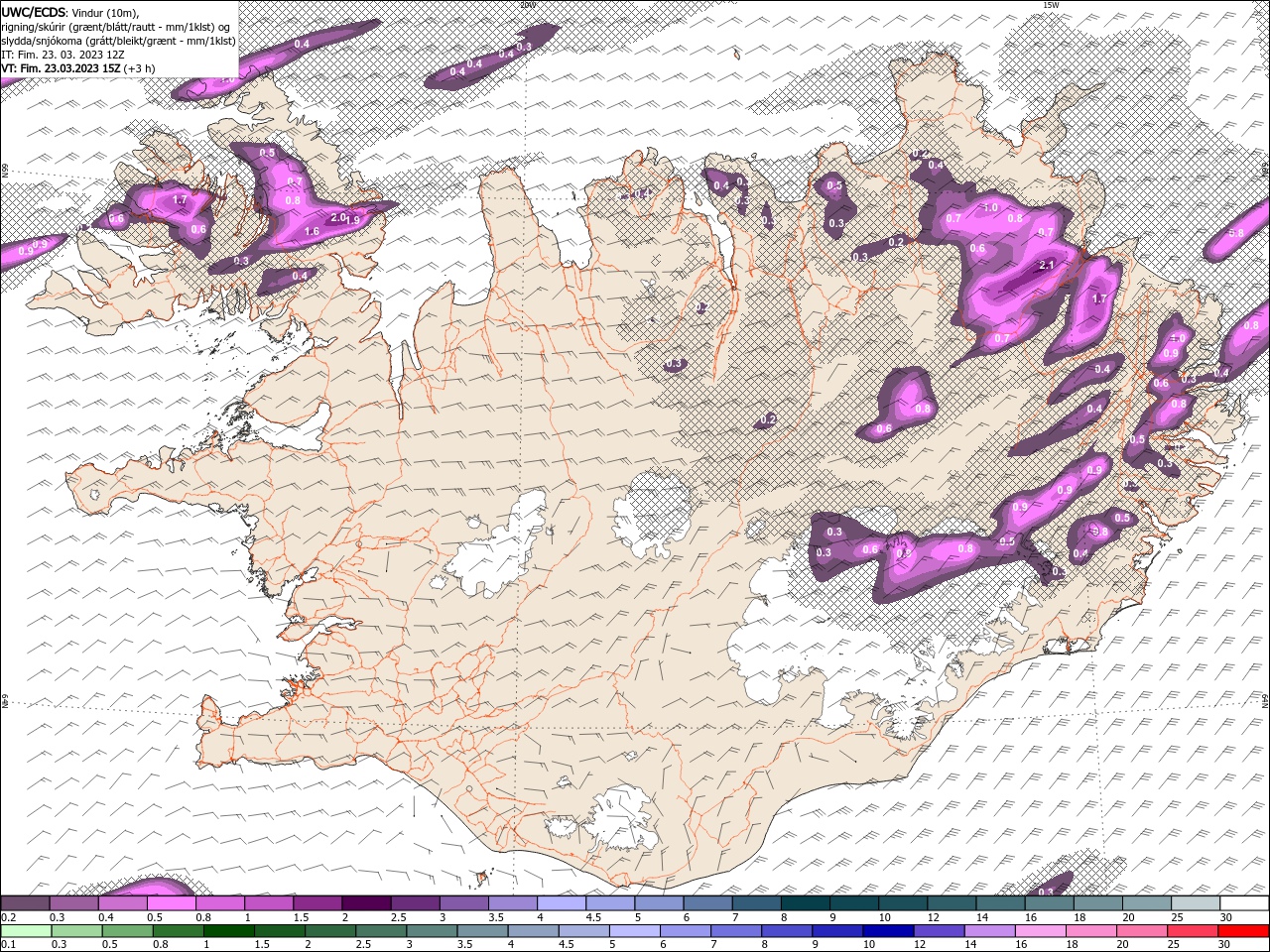Click the UWC/ECDS title text
Screen dimensions: 1270x952
click(33, 12)
